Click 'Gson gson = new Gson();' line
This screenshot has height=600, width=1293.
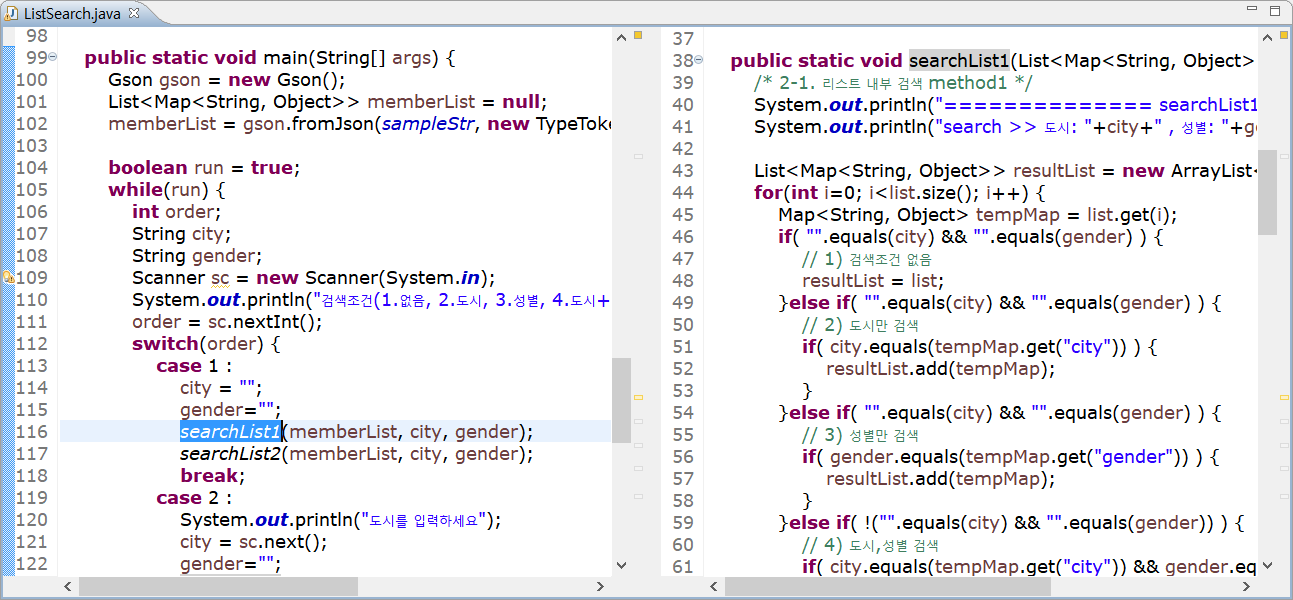(227, 79)
